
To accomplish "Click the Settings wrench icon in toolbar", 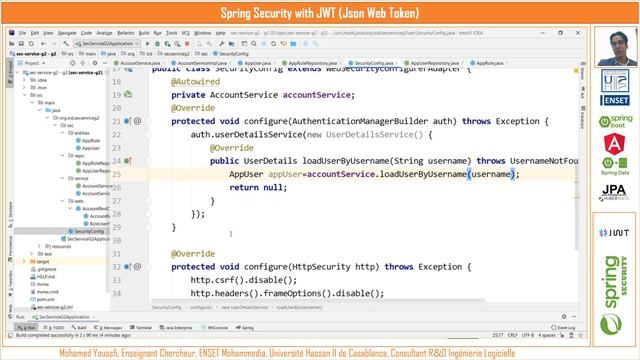I will point(222,43).
